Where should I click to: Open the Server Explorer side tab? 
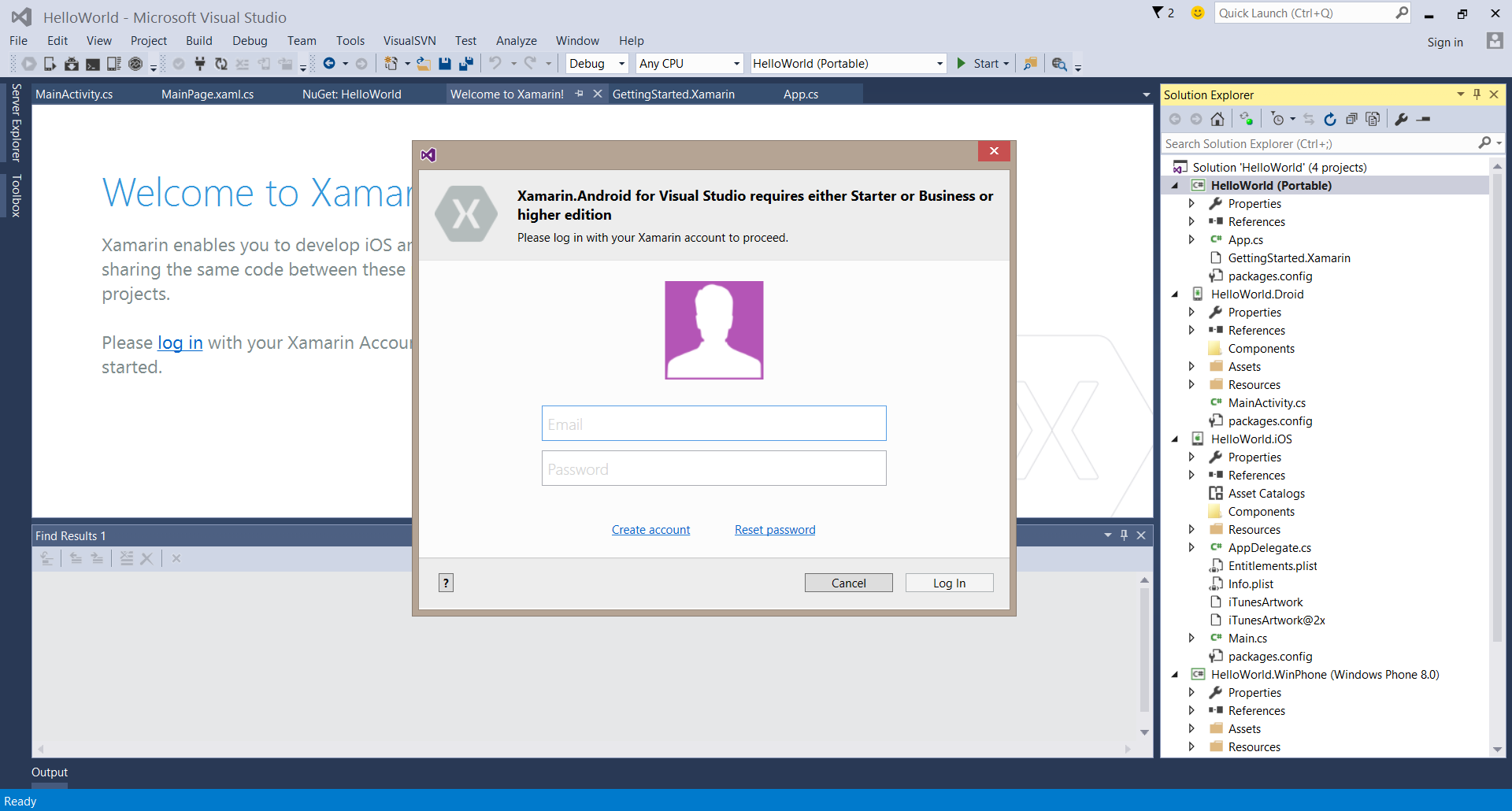tap(15, 122)
